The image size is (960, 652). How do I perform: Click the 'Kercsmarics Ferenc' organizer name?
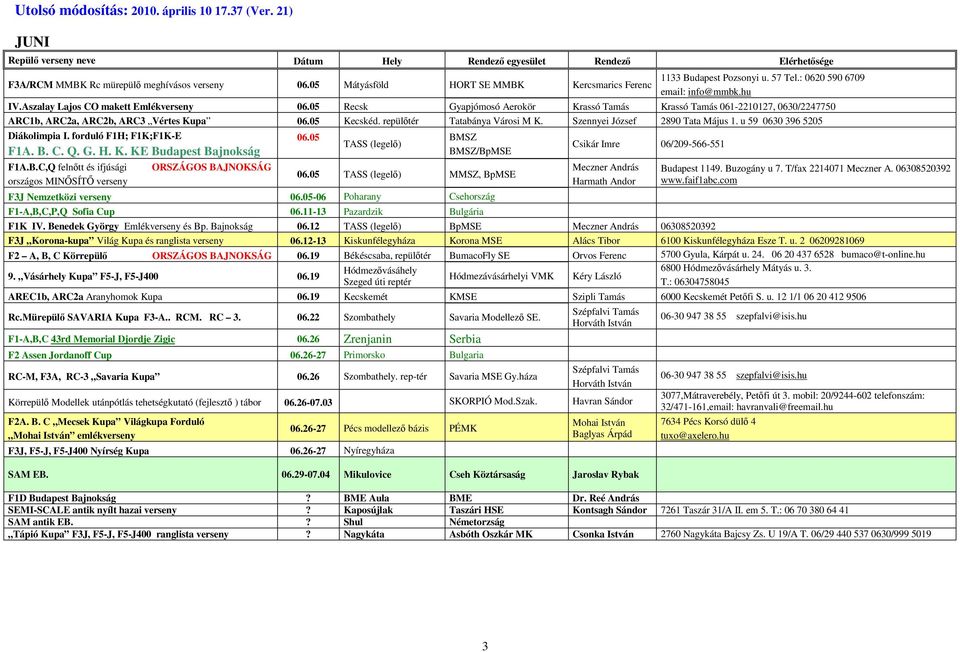(x=612, y=84)
